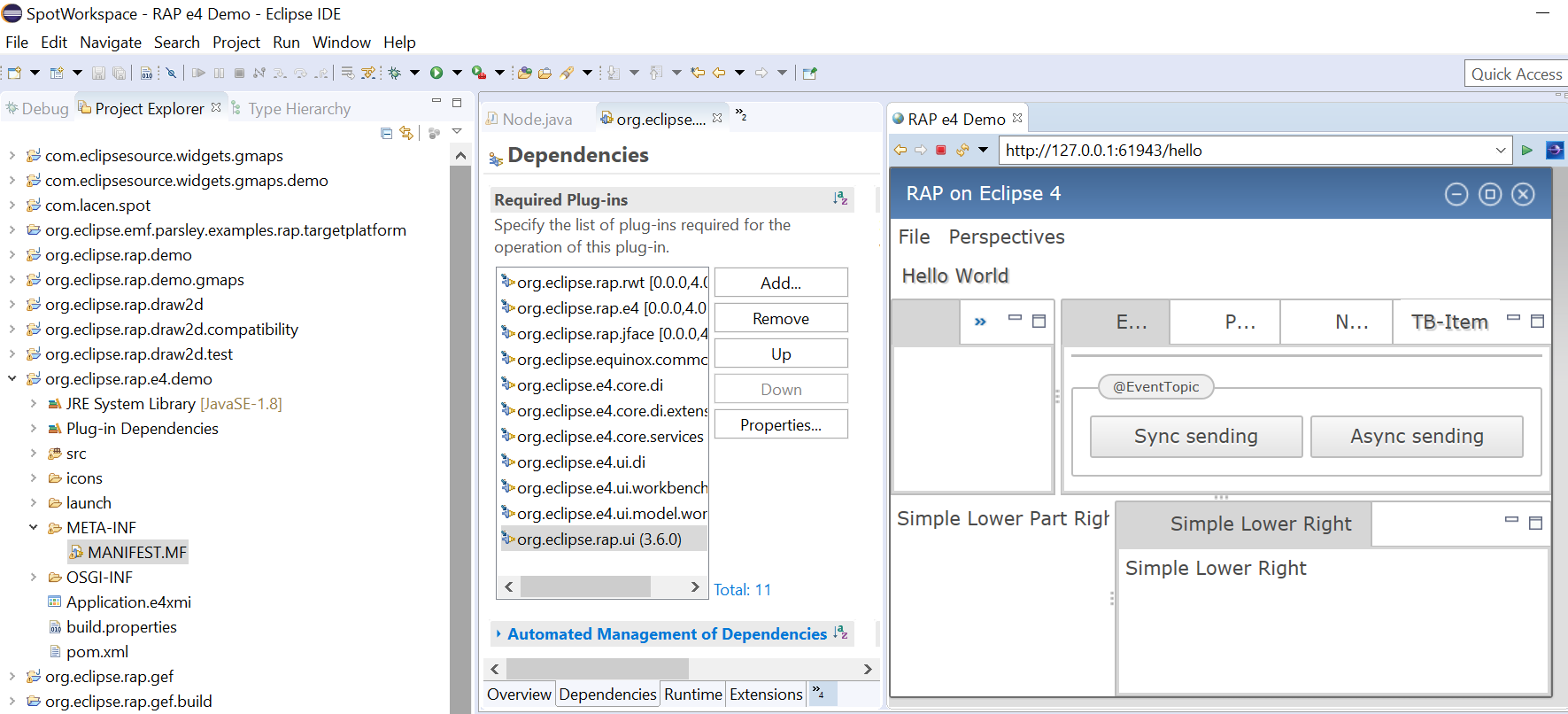Click the yellow Back navigation arrow in main toolbar
This screenshot has width=1568, height=714.
[719, 74]
